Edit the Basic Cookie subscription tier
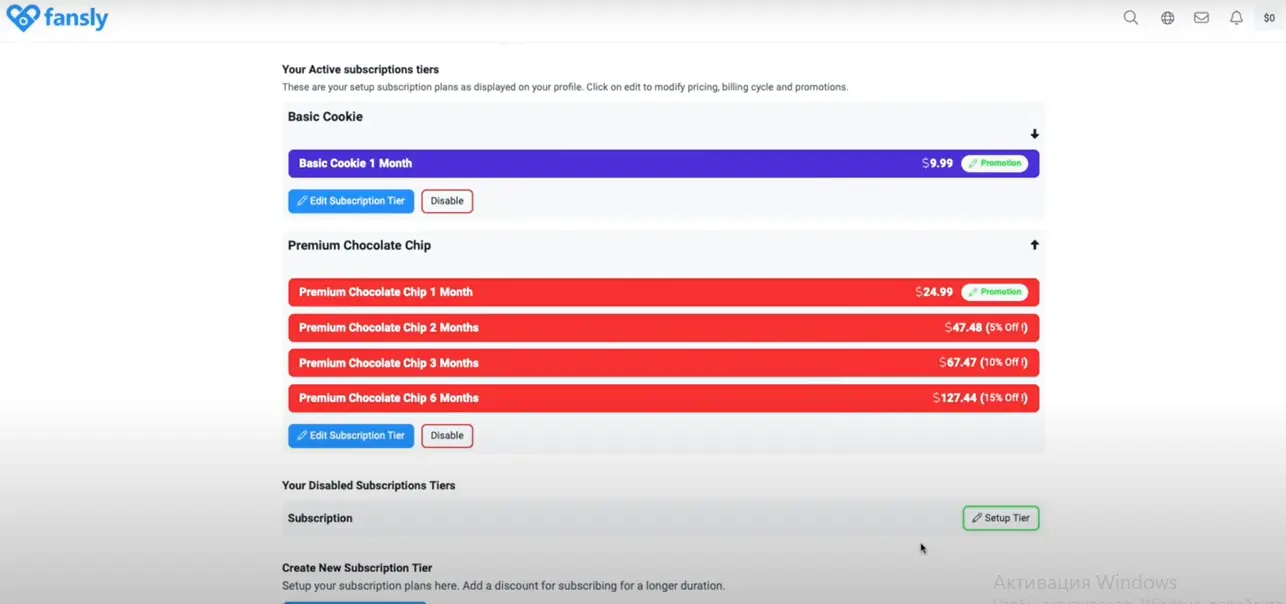 [351, 201]
